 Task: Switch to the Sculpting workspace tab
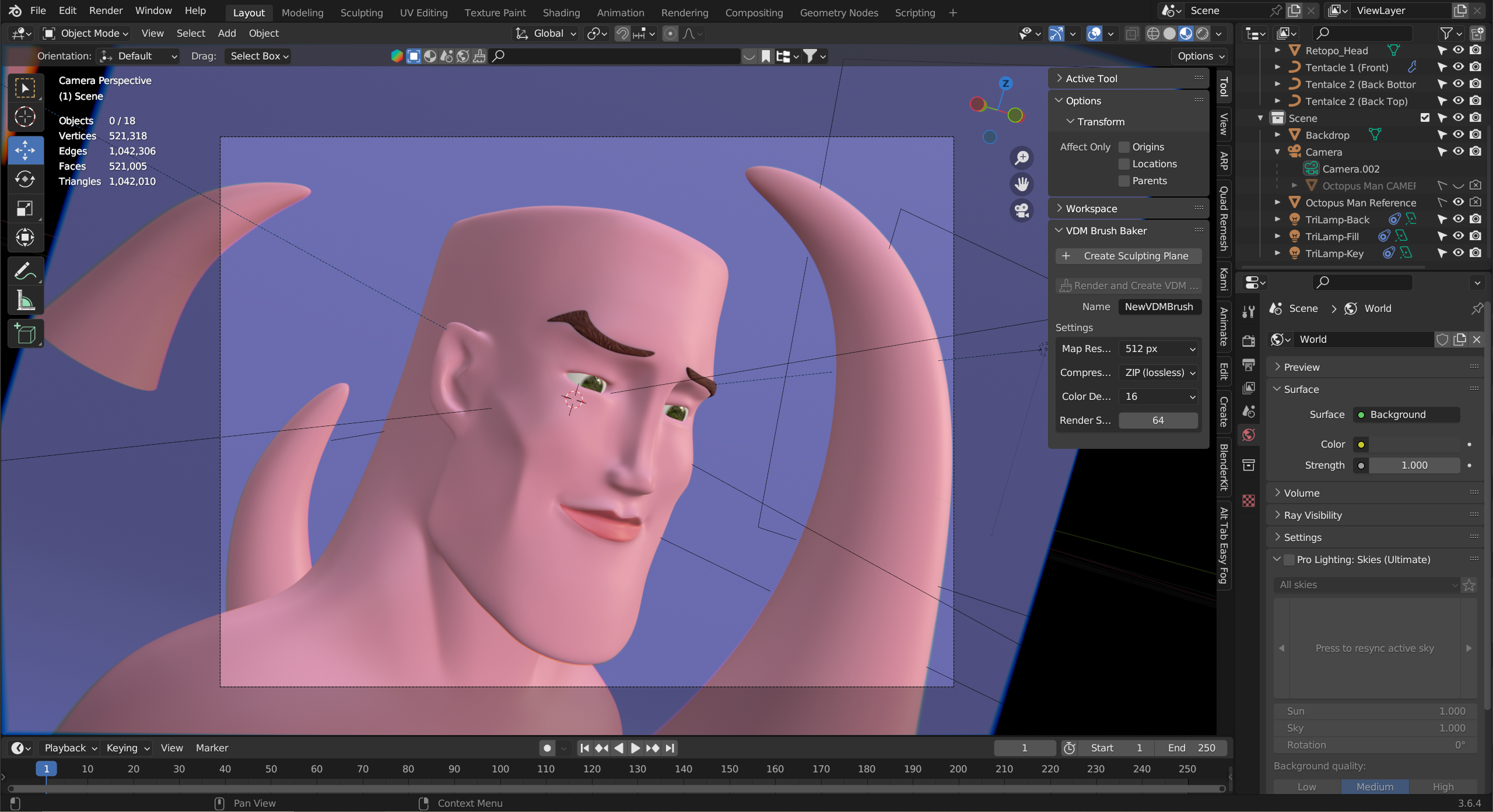tap(361, 12)
